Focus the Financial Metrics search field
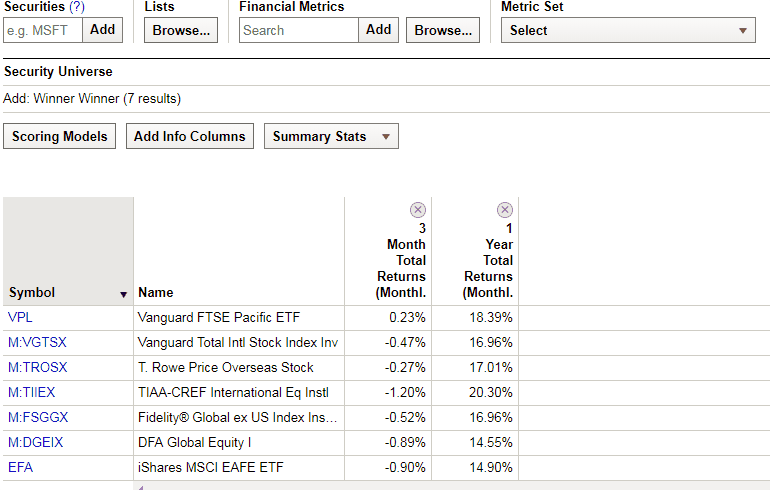Viewport: 770px width, 490px height. coord(299,30)
